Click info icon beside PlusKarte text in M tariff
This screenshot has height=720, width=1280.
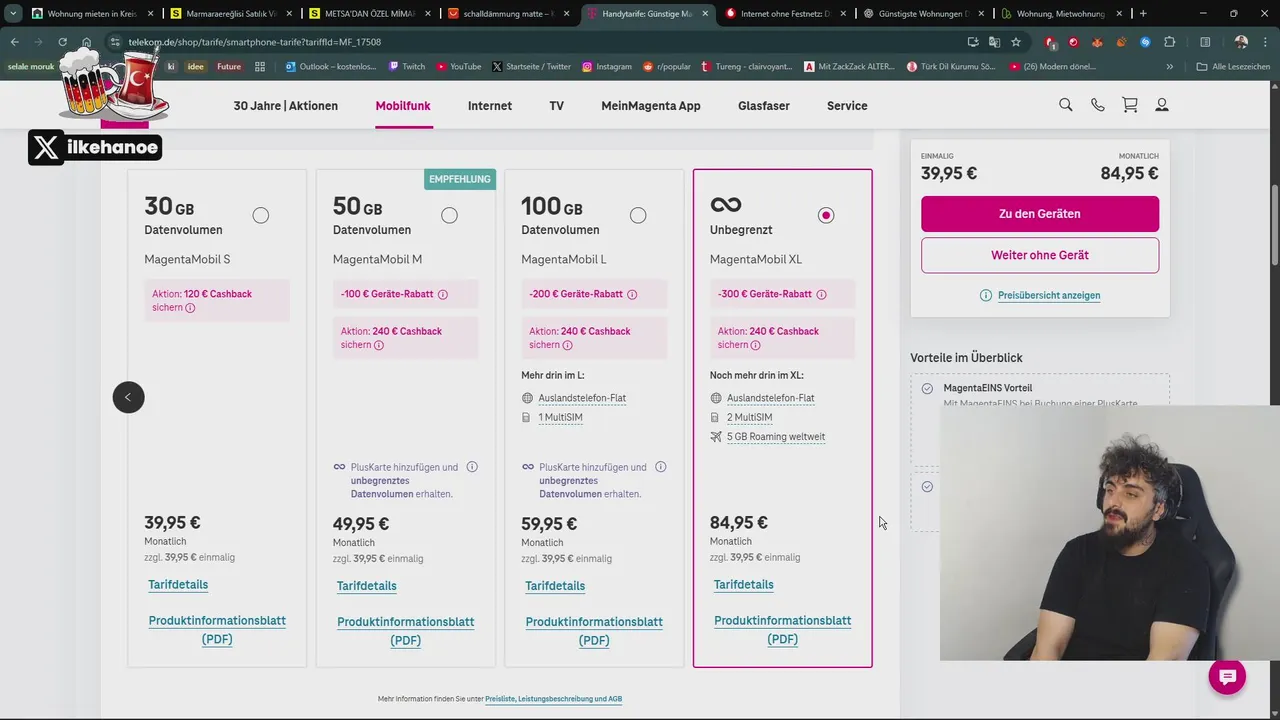point(472,467)
